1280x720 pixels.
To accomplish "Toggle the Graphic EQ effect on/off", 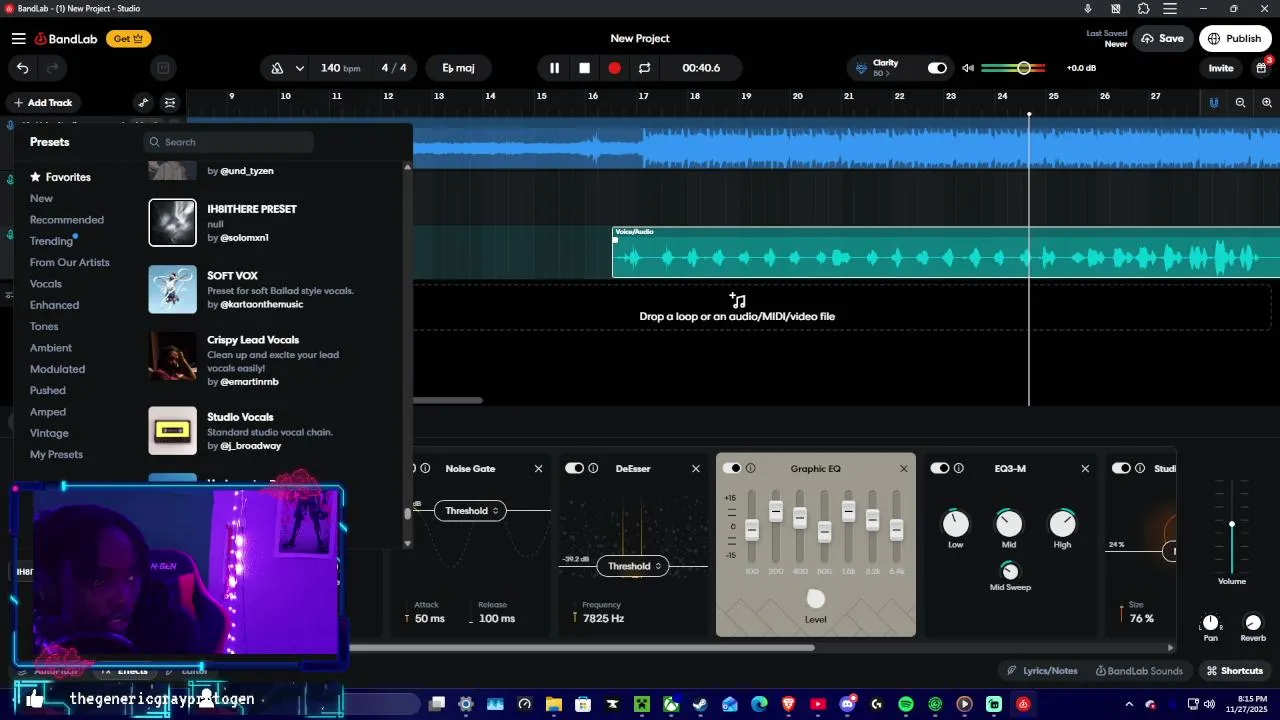I will 732,468.
